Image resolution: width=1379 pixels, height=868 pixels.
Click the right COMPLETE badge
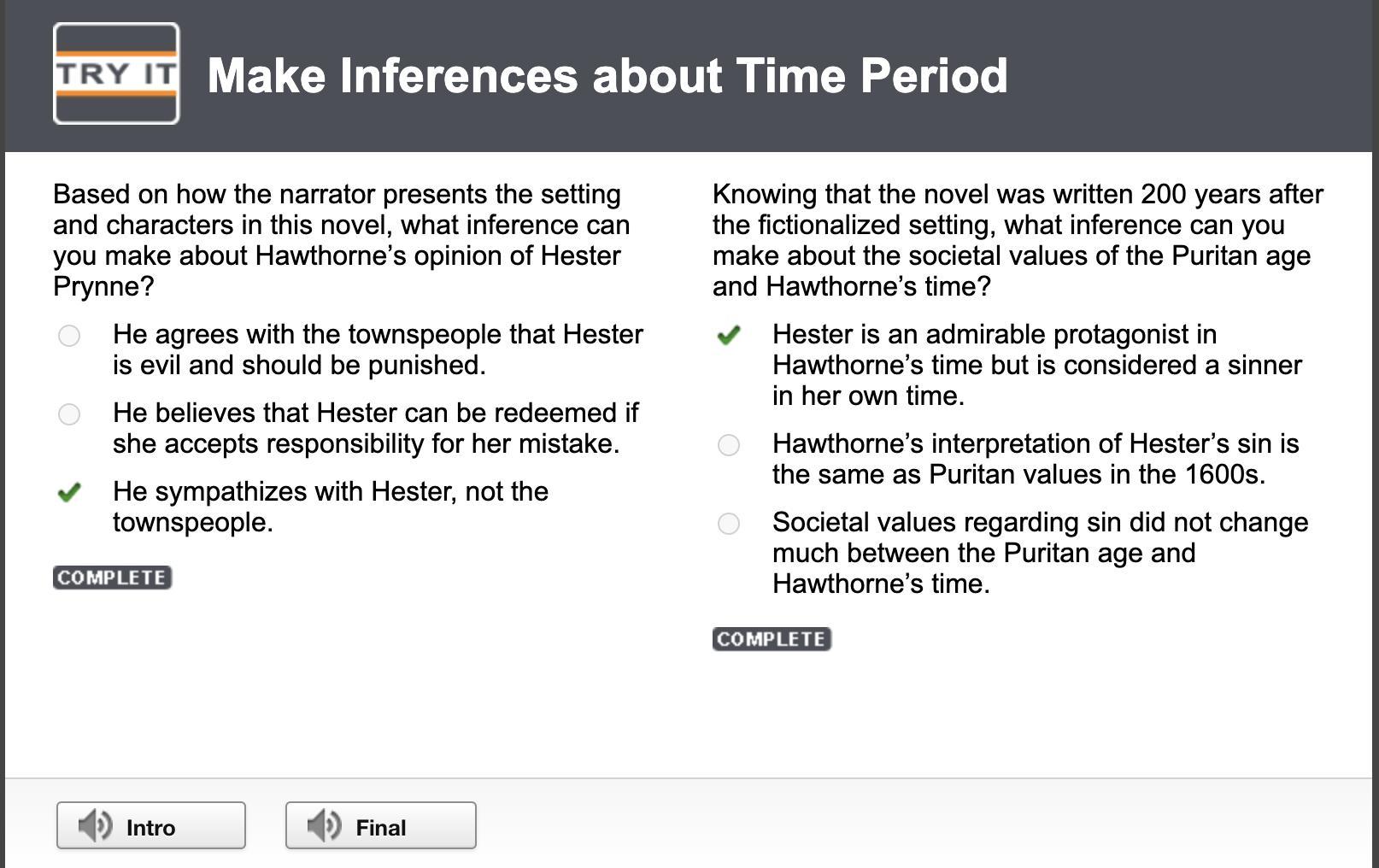772,639
